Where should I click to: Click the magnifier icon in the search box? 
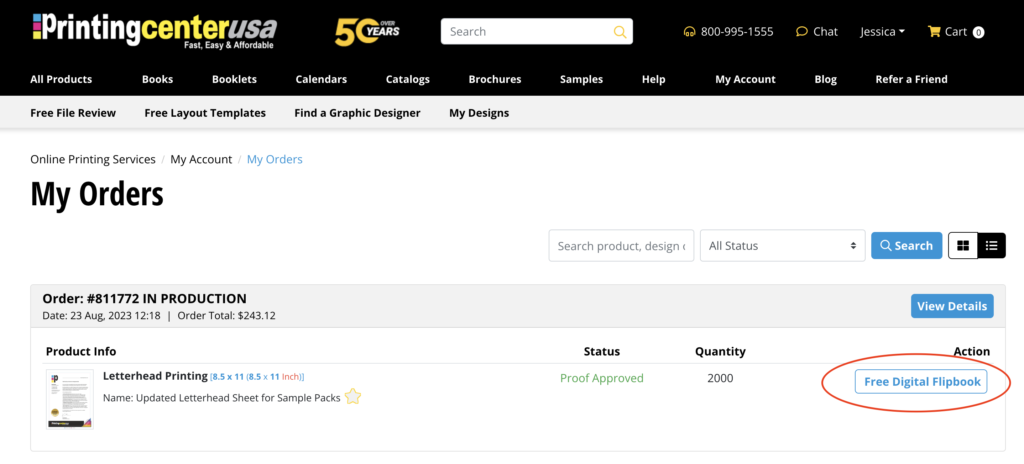(619, 32)
